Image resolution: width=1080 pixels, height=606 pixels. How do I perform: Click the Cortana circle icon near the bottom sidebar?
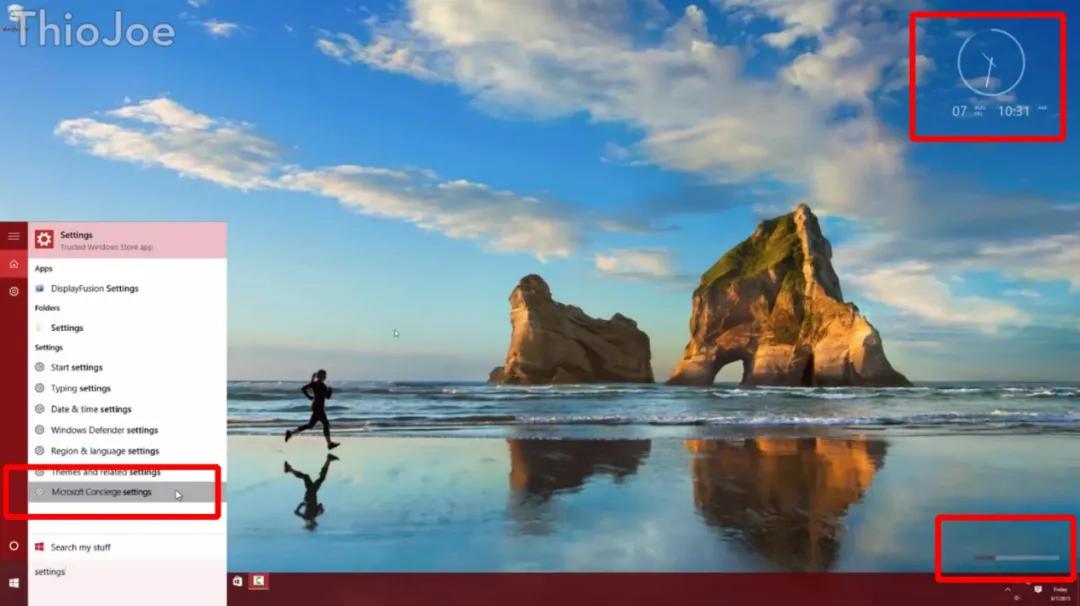click(12, 545)
